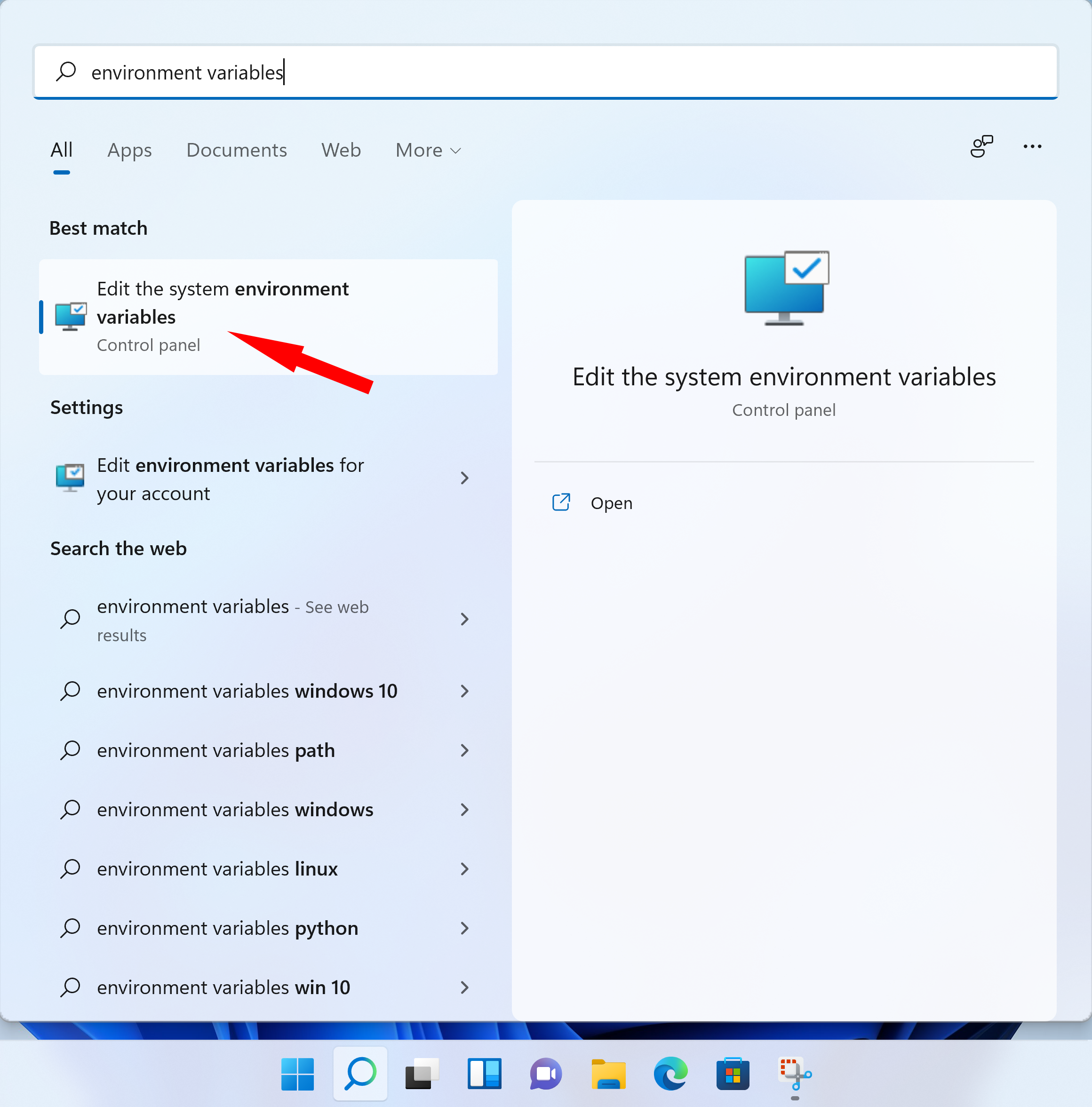Launch Microsoft Edge from the taskbar
The height and width of the screenshot is (1107, 1092).
pyautogui.click(x=670, y=1074)
